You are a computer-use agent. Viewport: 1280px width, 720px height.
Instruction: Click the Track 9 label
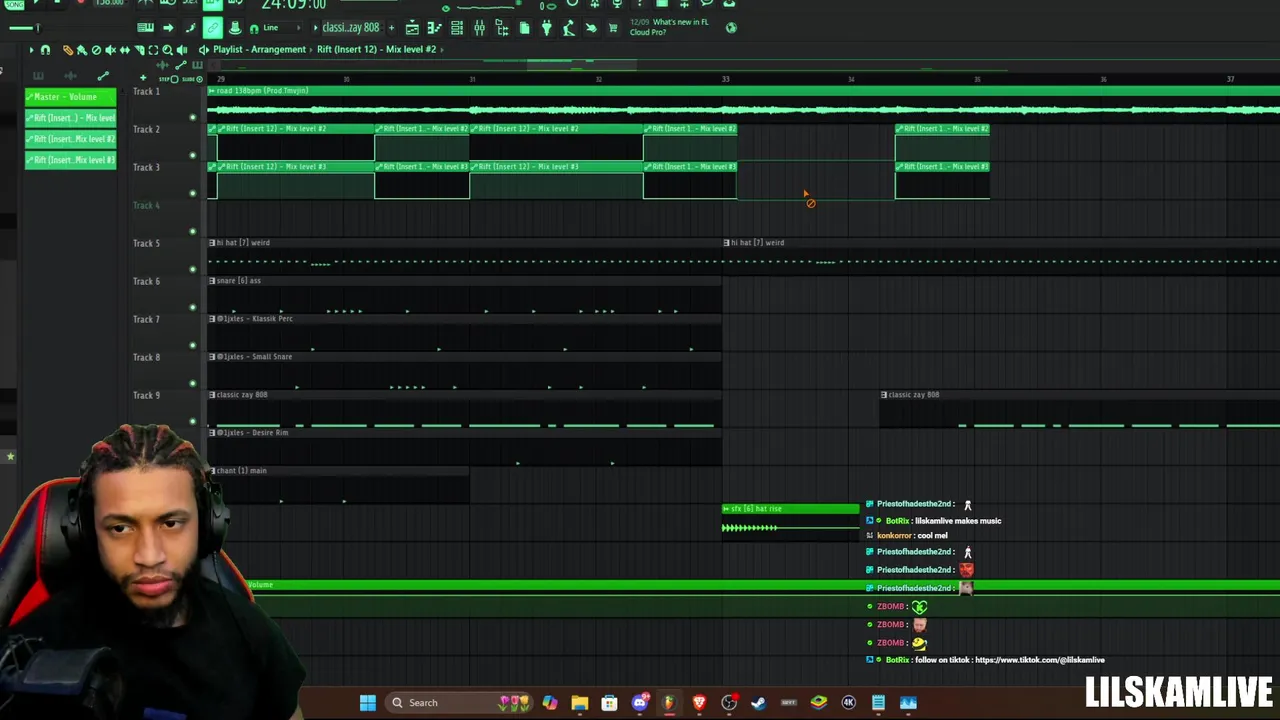pos(146,395)
